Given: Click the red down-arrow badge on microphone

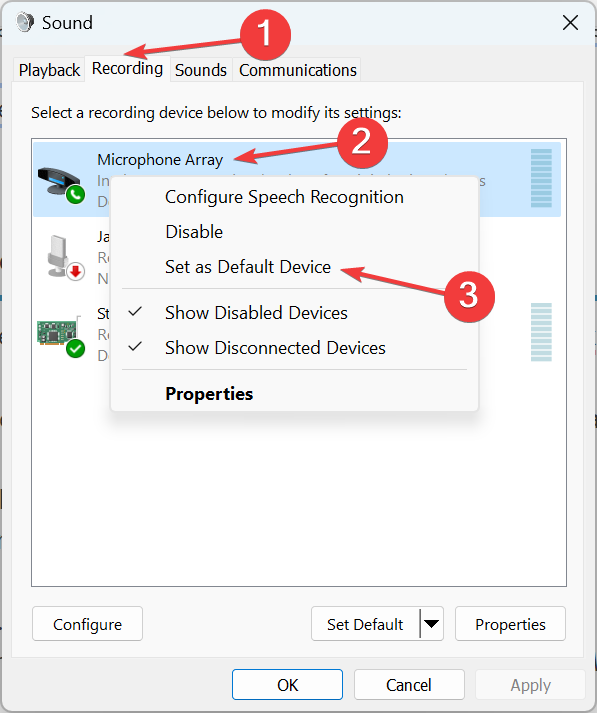Looking at the screenshot, I should (75, 272).
